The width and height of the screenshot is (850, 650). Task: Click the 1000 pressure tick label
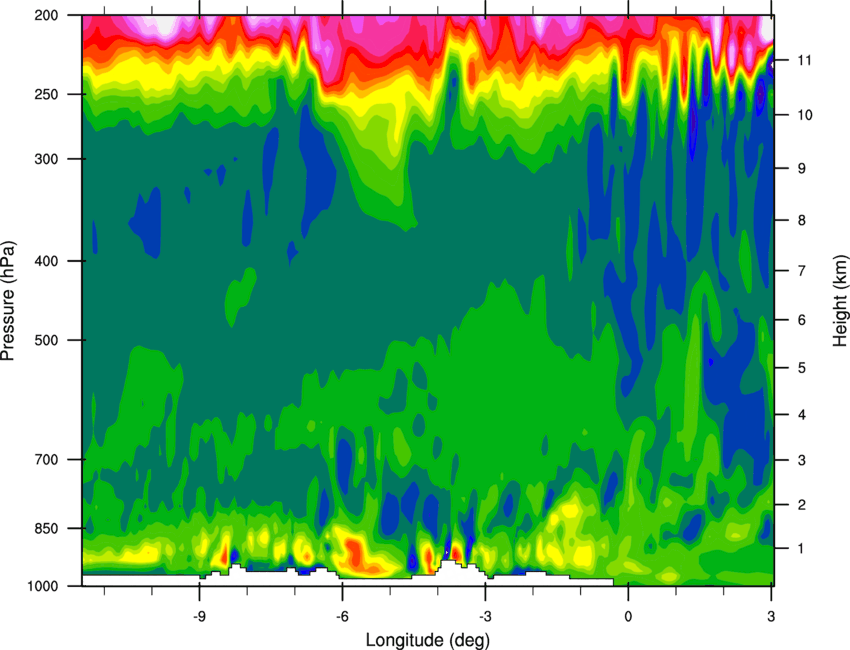[43, 586]
